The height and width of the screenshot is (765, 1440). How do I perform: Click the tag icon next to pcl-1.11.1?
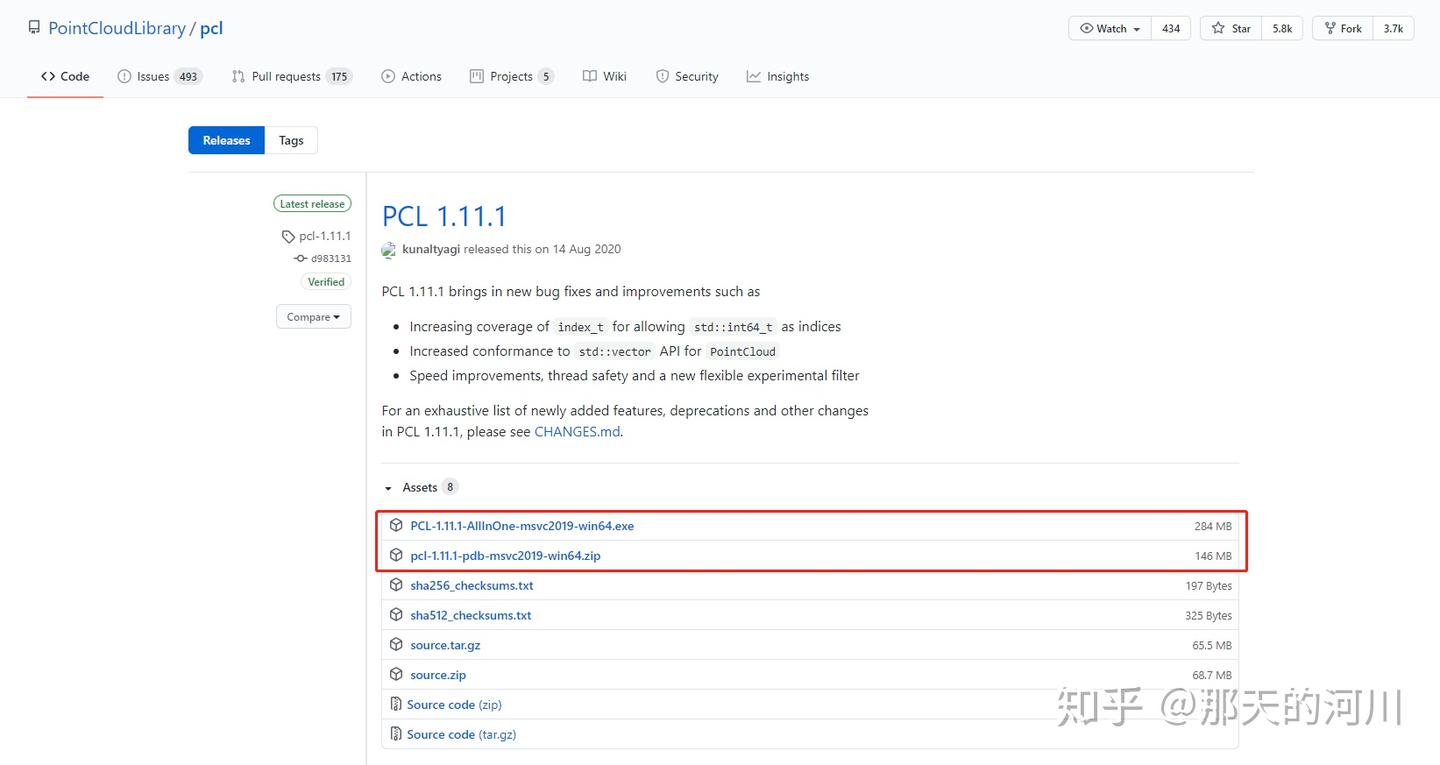tap(288, 236)
